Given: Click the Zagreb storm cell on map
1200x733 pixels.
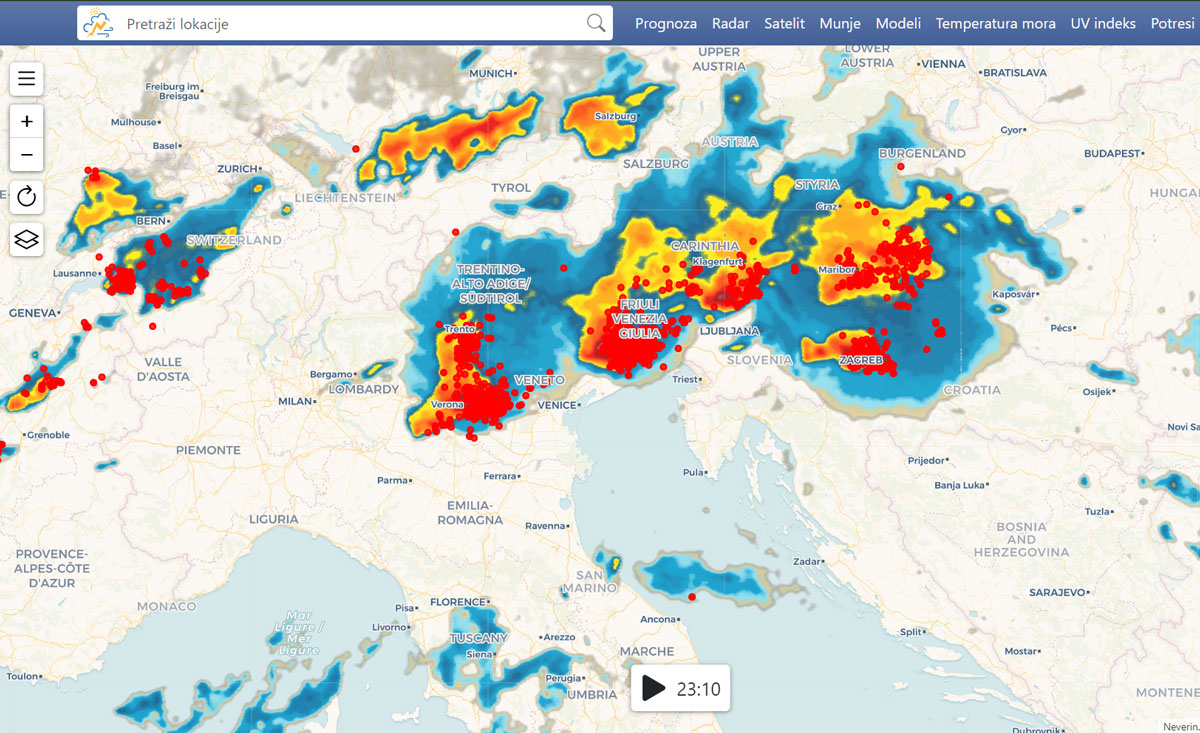Looking at the screenshot, I should click(858, 354).
